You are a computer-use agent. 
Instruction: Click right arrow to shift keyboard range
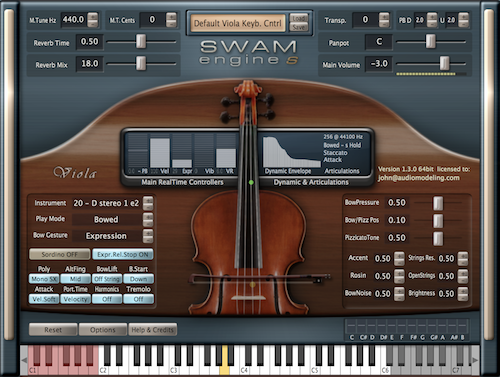point(475,360)
